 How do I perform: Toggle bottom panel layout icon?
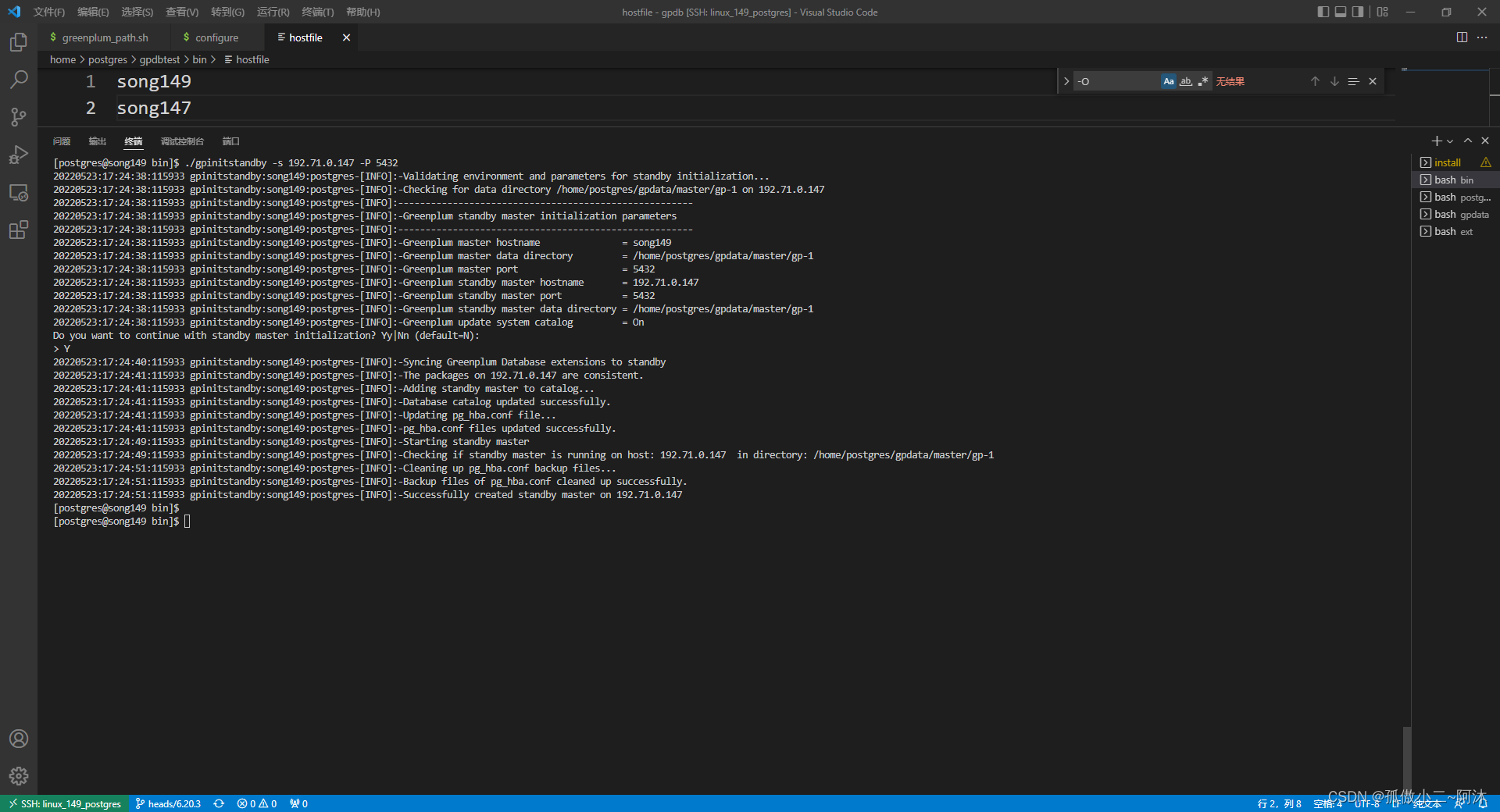(1341, 12)
